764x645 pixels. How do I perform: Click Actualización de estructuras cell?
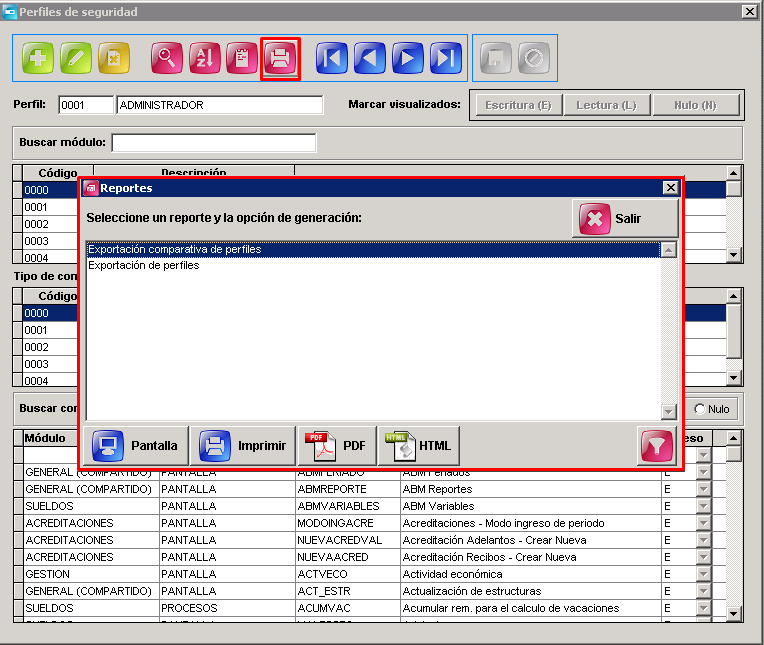[x=530, y=591]
